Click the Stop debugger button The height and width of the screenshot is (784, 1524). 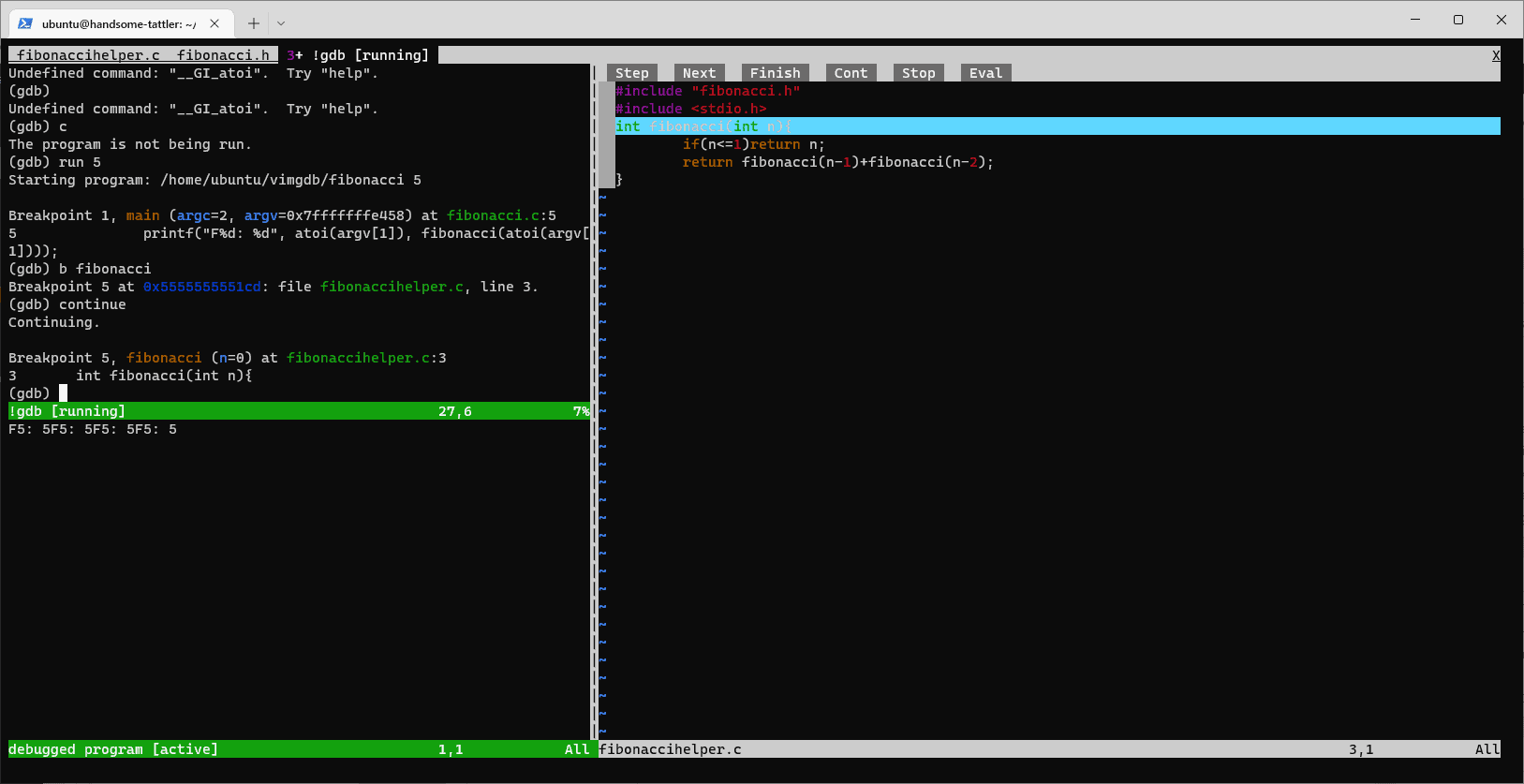tap(918, 73)
